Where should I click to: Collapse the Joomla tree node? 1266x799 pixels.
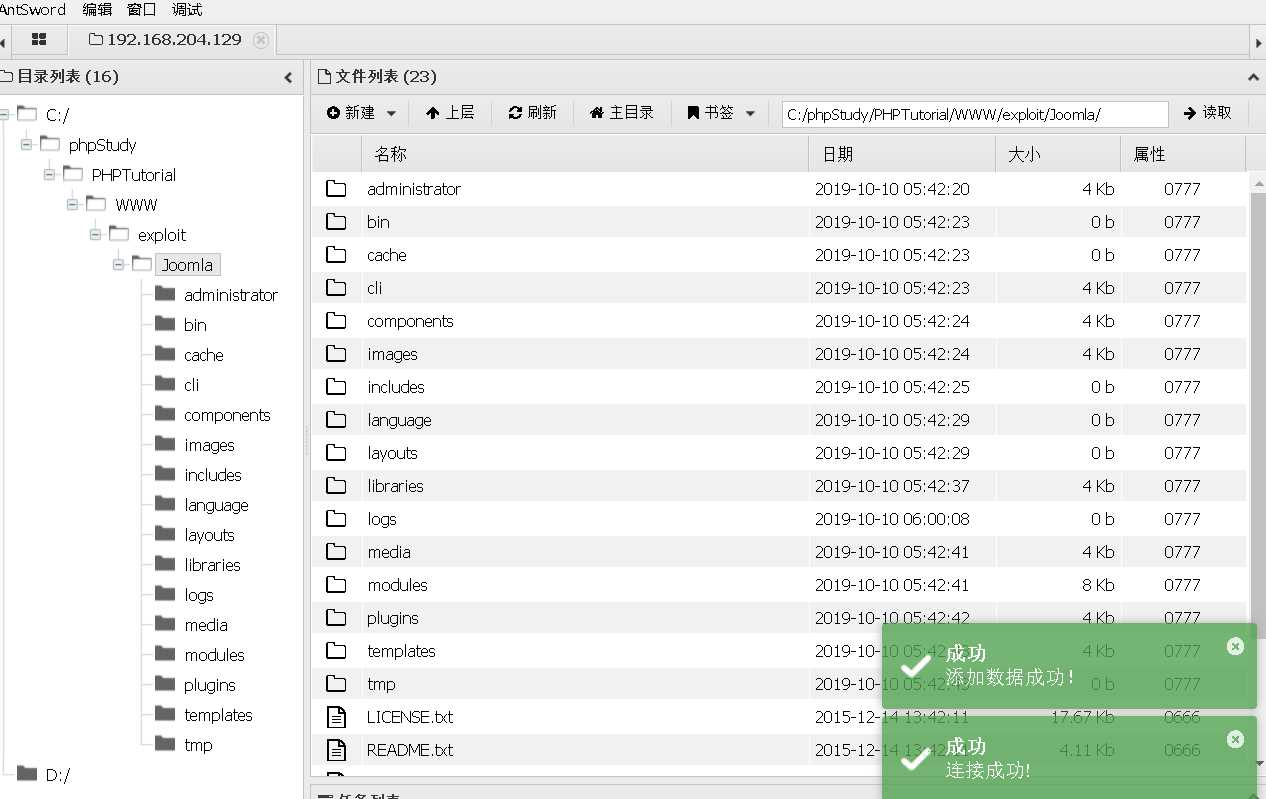119,265
